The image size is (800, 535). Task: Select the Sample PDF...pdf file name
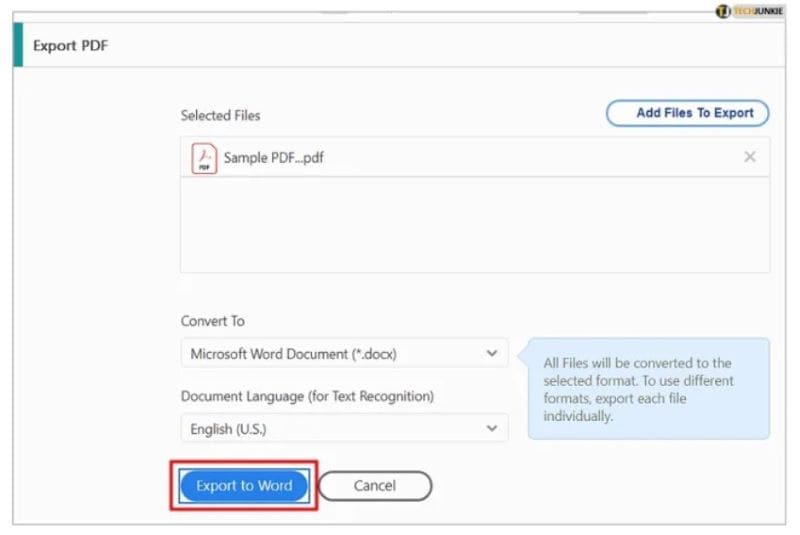click(x=274, y=158)
